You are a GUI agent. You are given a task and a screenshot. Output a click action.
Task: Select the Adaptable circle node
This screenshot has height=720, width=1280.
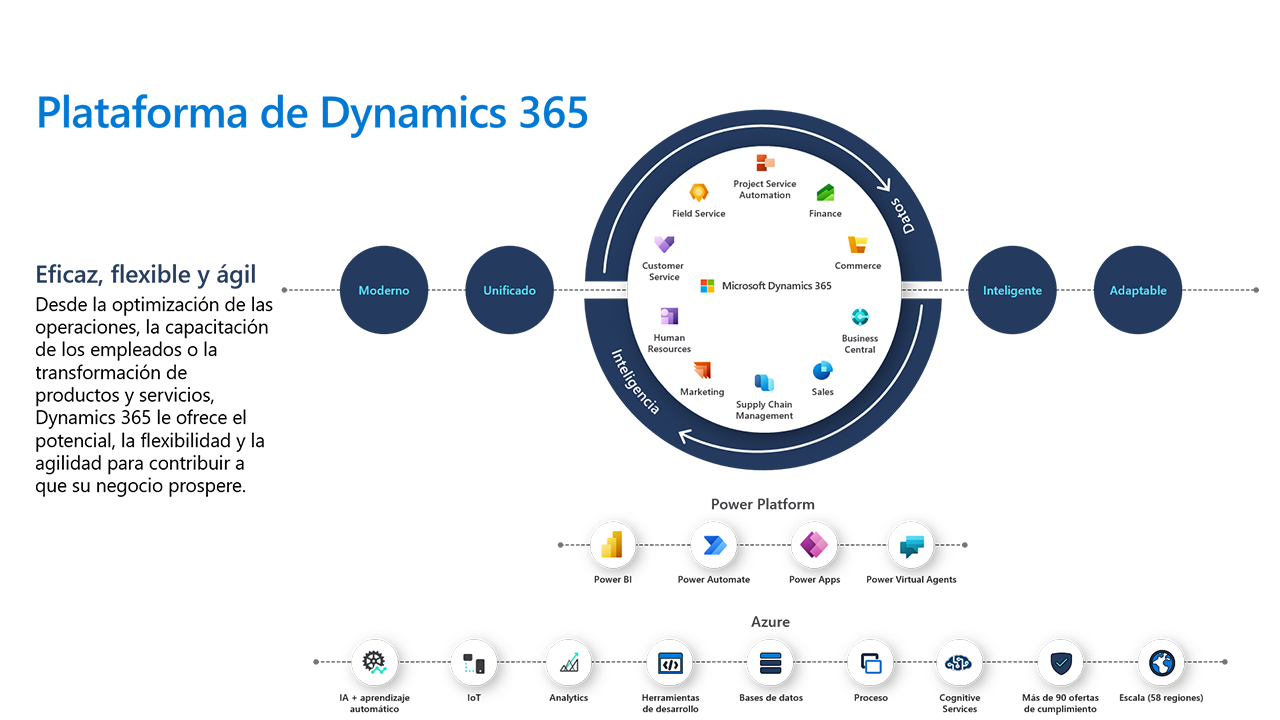point(1138,290)
